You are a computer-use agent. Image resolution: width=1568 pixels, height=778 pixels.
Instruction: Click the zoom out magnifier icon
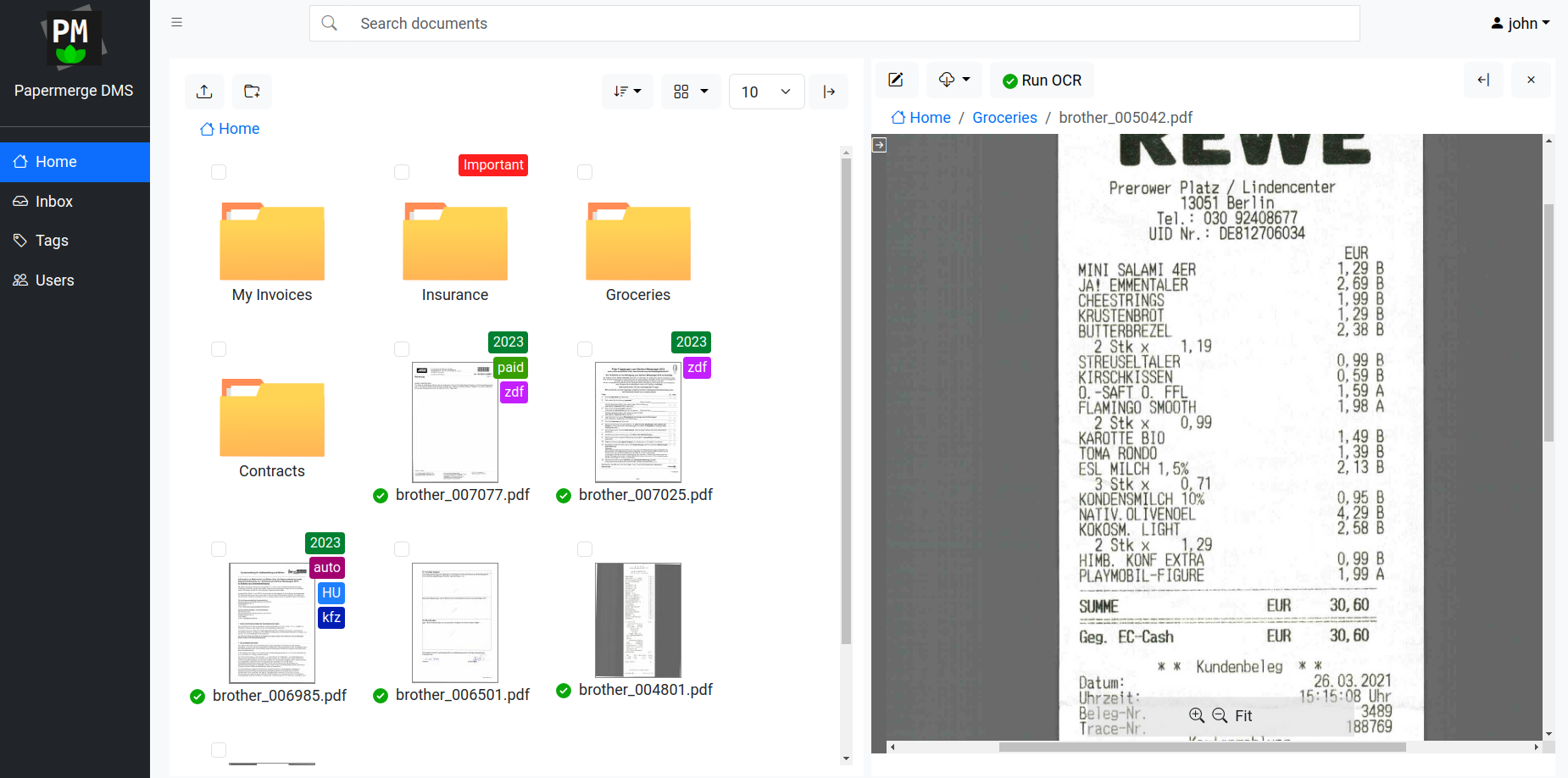tap(1219, 715)
